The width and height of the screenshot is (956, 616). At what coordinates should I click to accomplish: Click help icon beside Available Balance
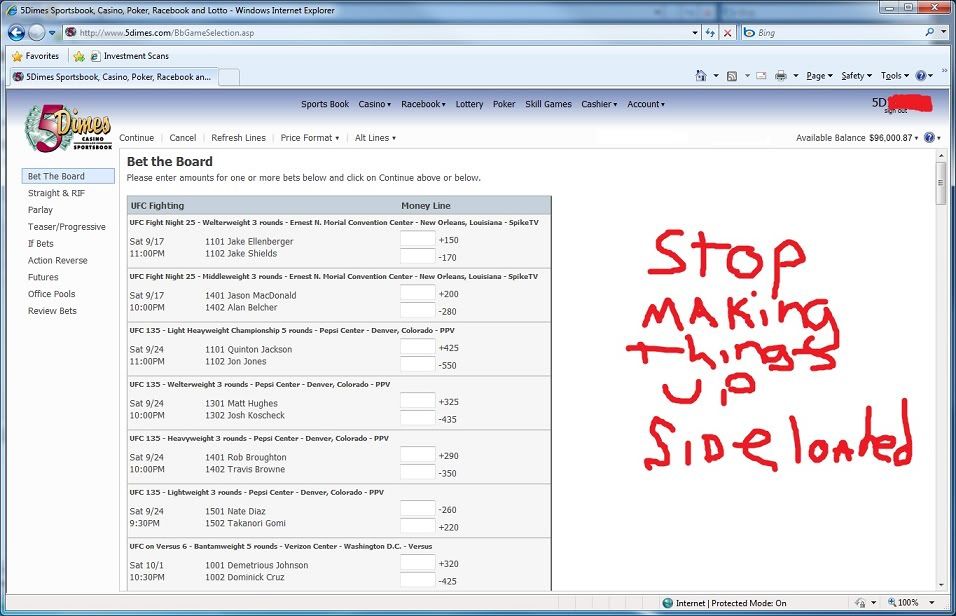coord(929,138)
